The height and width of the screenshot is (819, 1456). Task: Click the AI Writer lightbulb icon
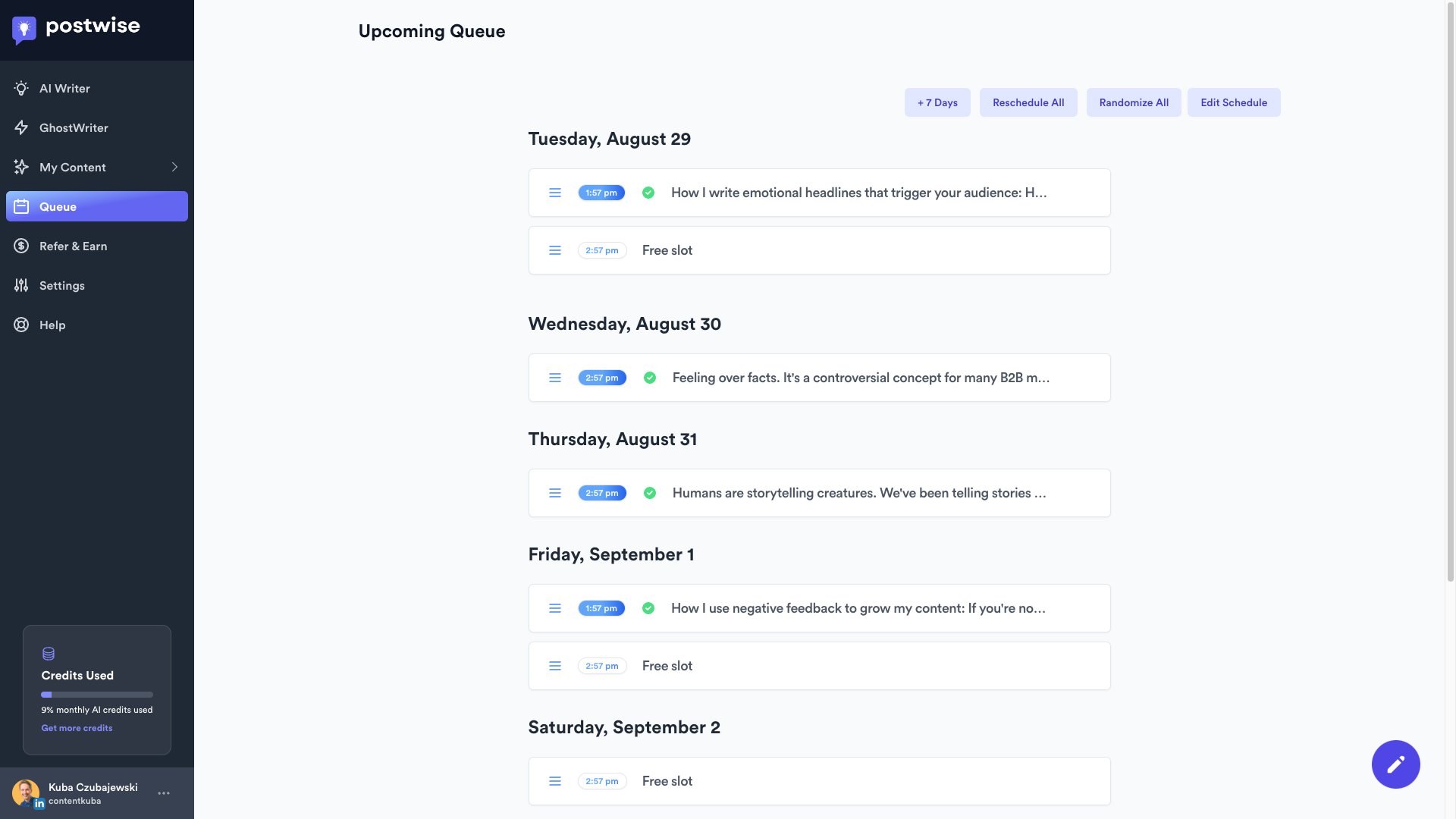[21, 88]
